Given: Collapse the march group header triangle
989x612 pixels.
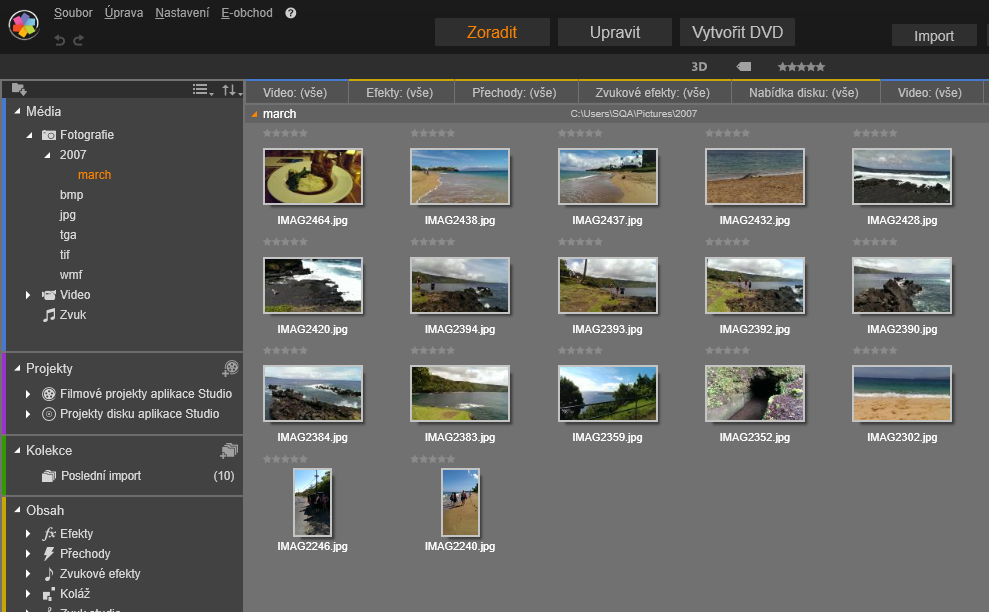Looking at the screenshot, I should 255,114.
